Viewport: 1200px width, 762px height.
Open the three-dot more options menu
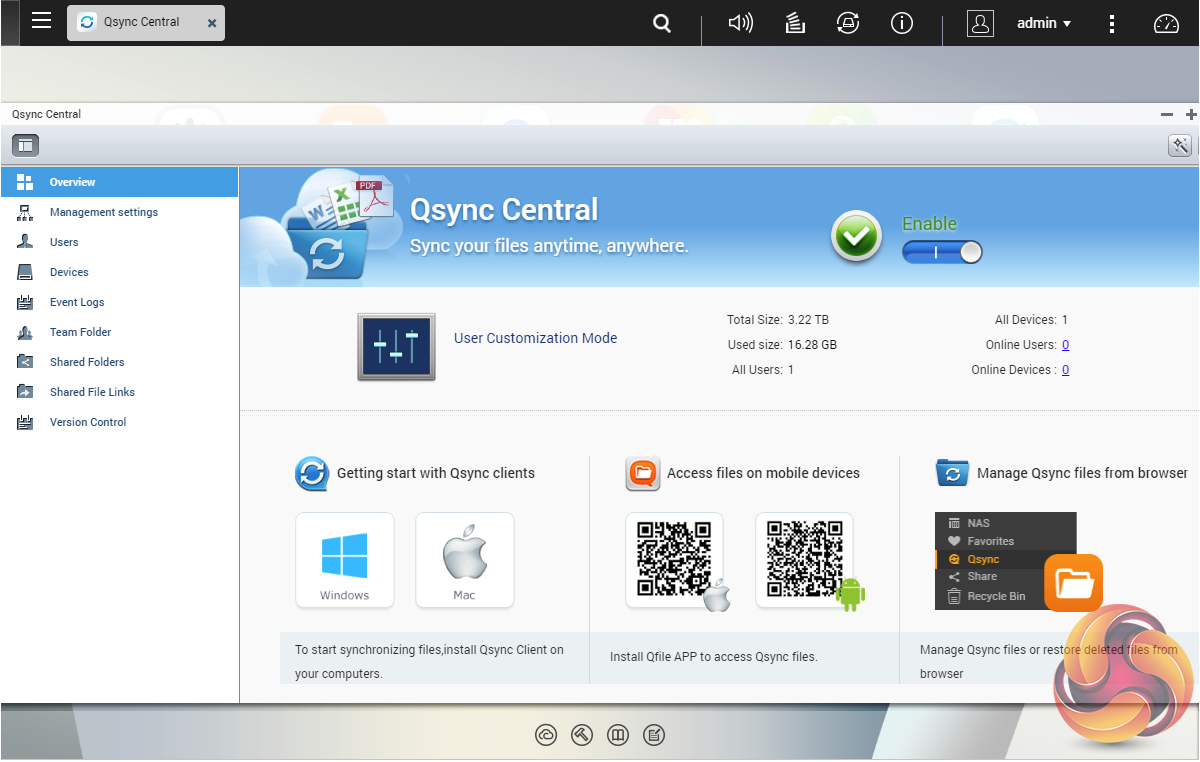point(1112,23)
